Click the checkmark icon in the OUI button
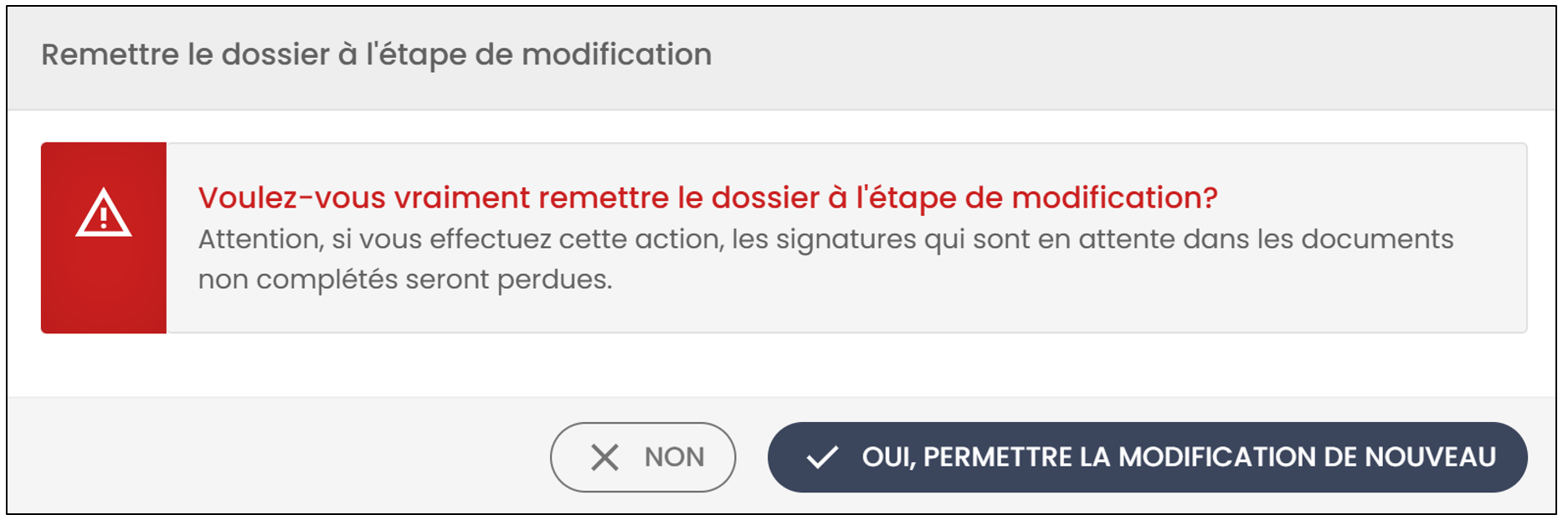The image size is (1568, 520). (x=822, y=457)
